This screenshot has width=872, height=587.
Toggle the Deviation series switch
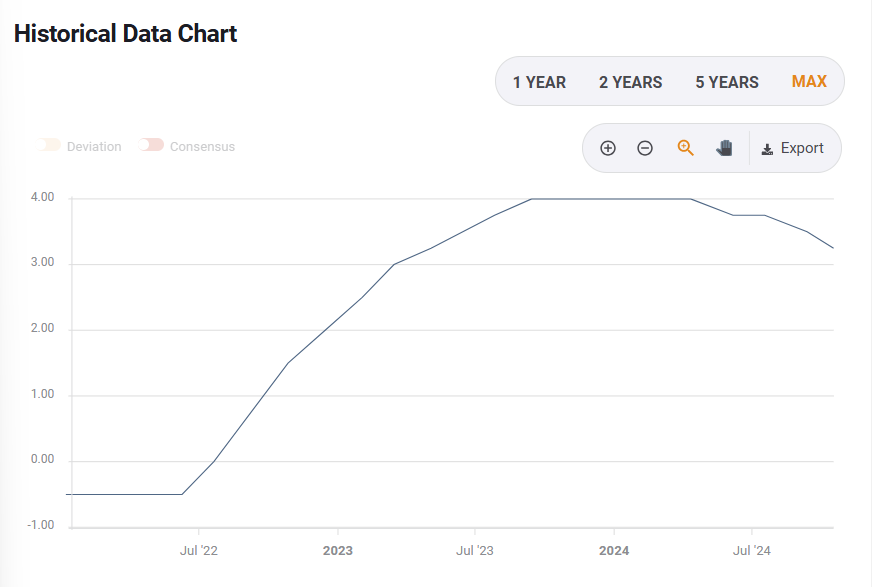click(51, 146)
